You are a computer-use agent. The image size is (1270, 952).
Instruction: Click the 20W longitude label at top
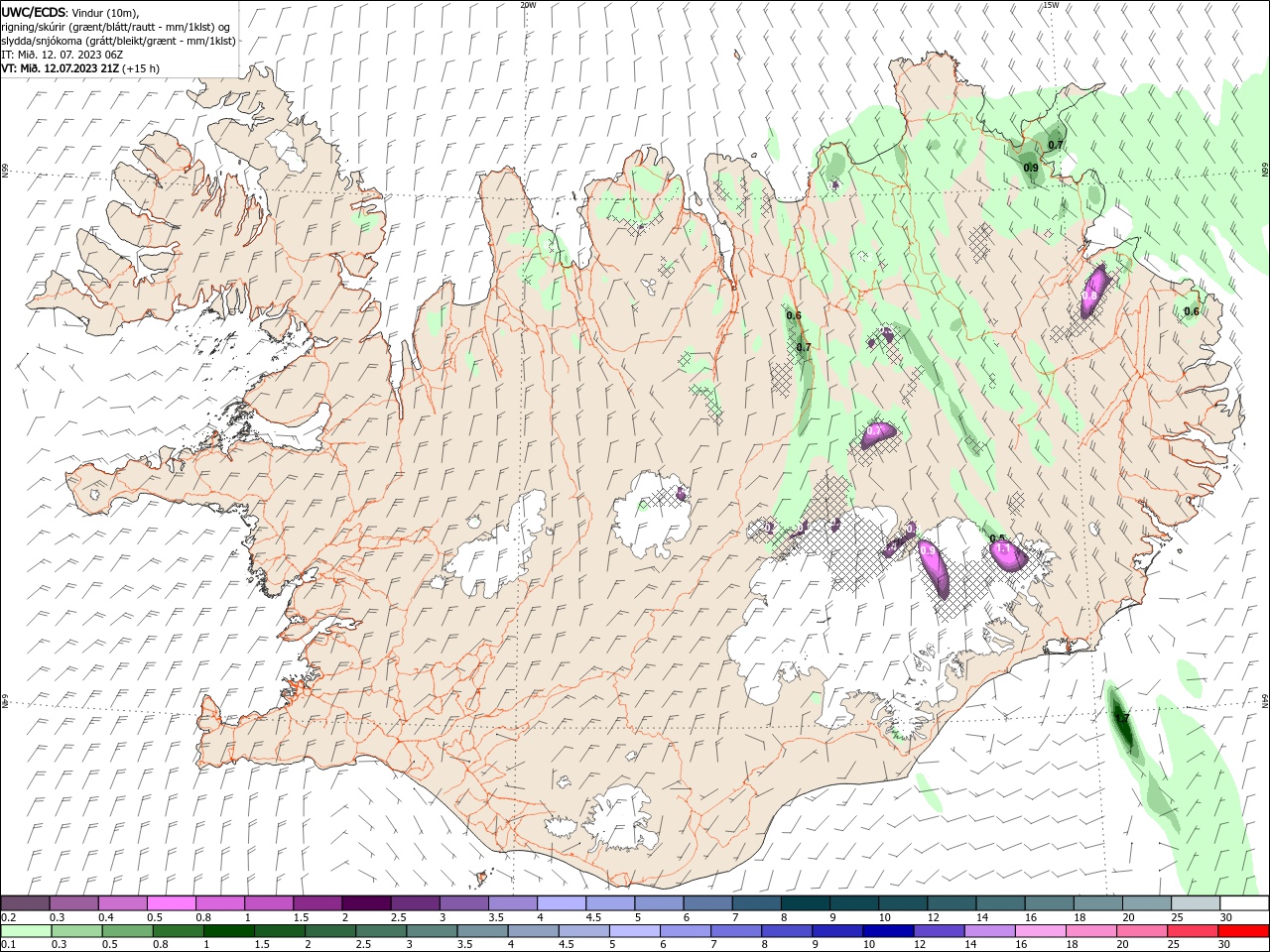point(528,5)
